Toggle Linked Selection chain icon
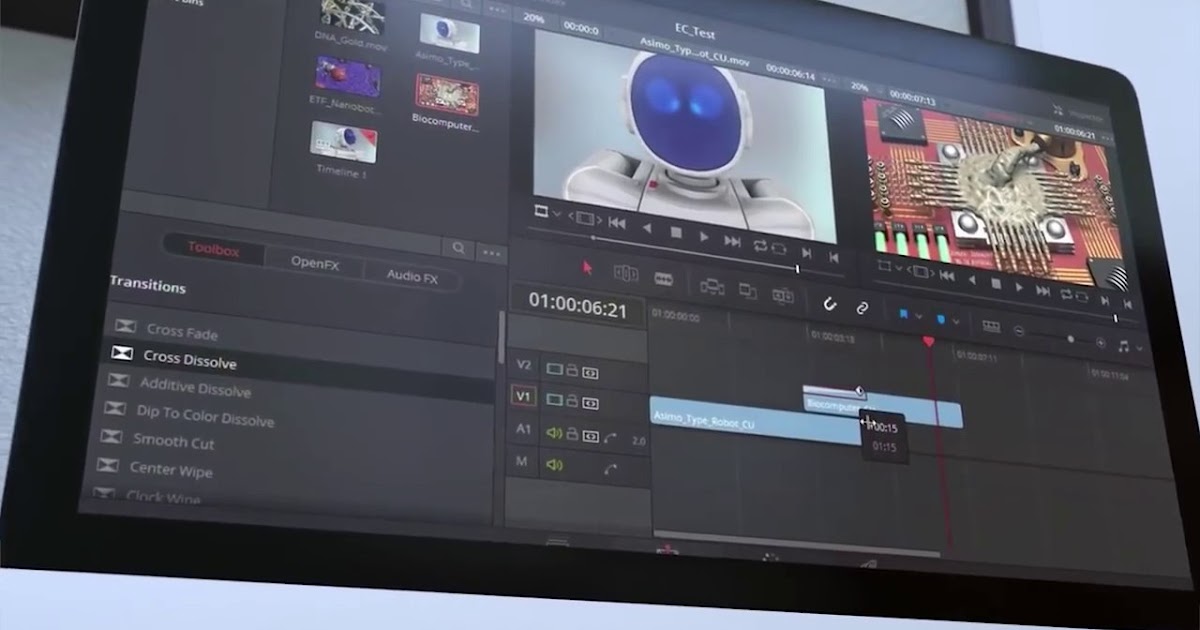The width and height of the screenshot is (1200, 630). coord(861,308)
